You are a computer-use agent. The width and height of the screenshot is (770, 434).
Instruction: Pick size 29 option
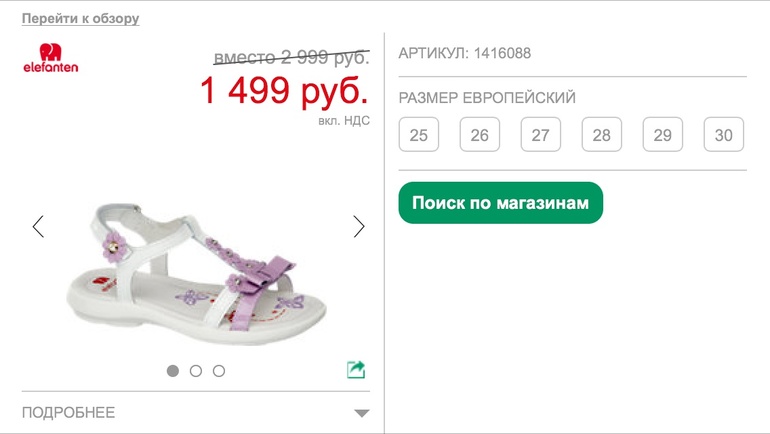[x=662, y=135]
